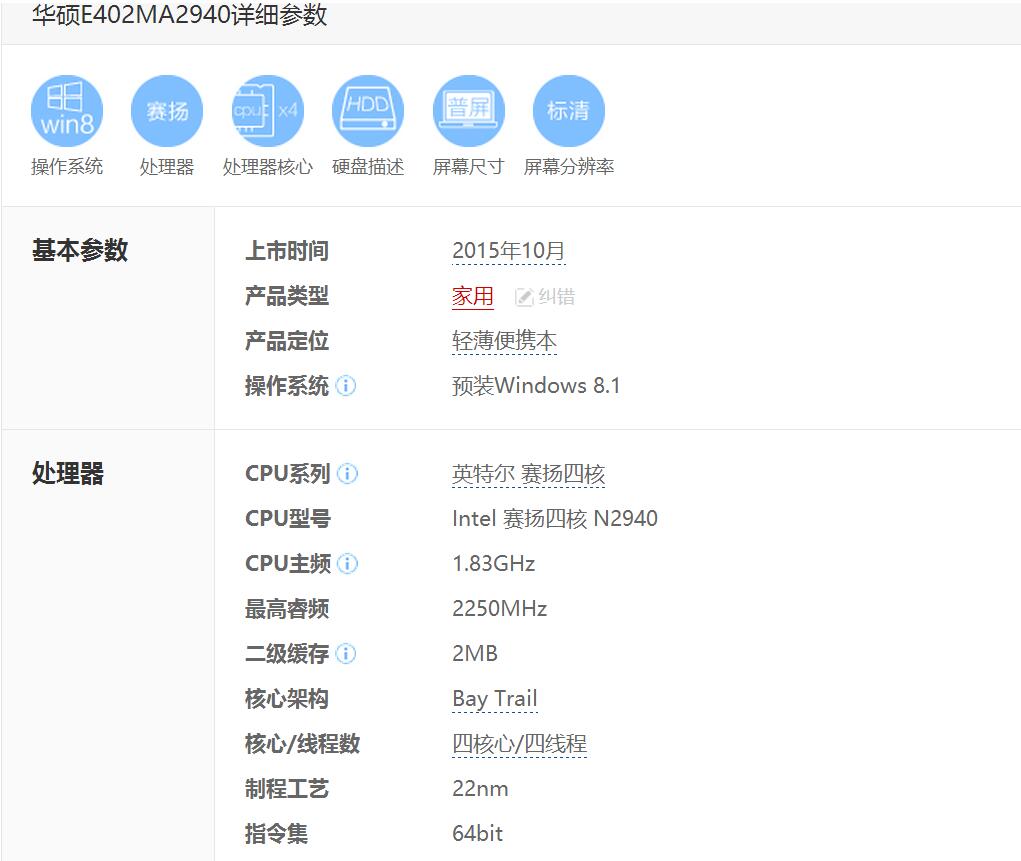Click the 上市时间 row label
The width and height of the screenshot is (1021, 861).
point(287,251)
